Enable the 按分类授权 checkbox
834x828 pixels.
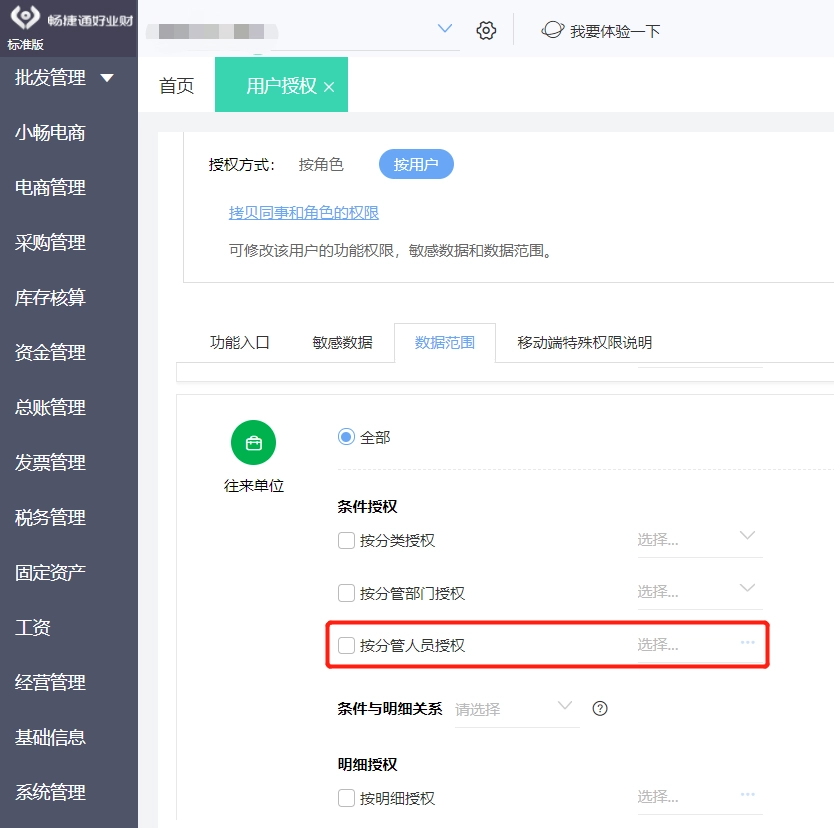[346, 540]
